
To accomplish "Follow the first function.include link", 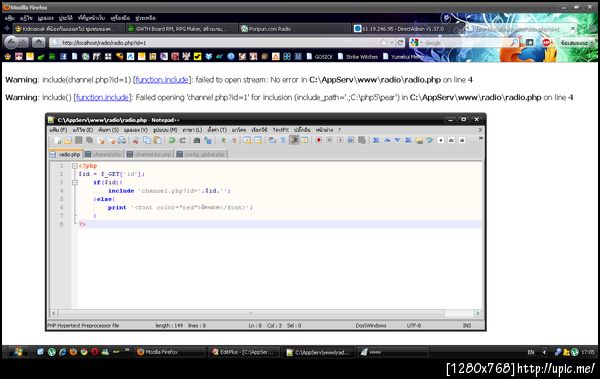I will 162,80.
